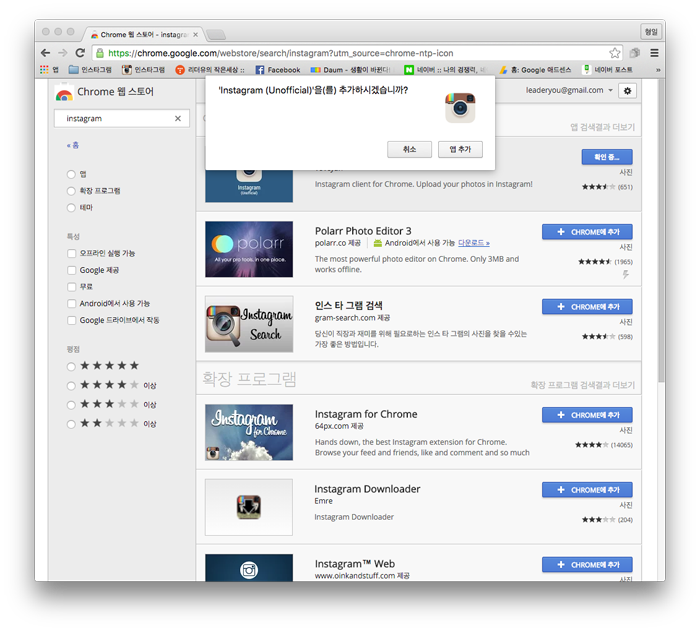Viewport: 700px width, 631px height.
Task: Click 앱 검색결과 더보기 link
Action: tap(602, 127)
